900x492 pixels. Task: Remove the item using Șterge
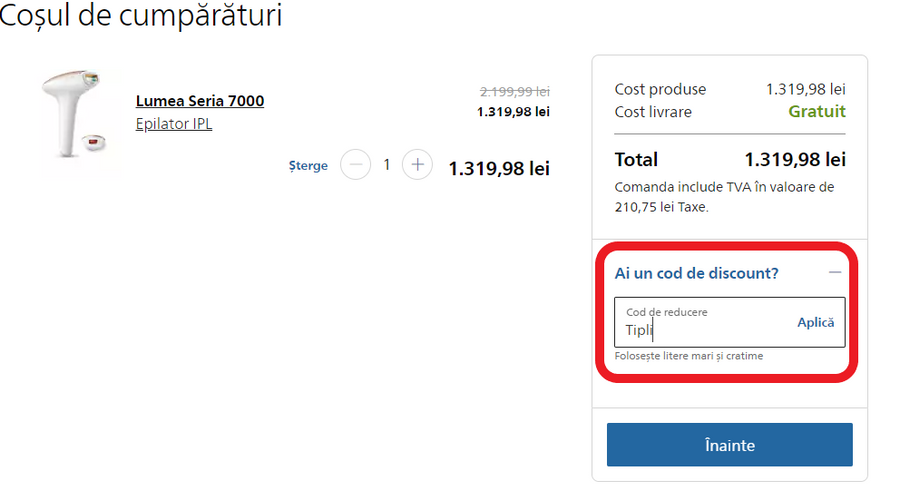tap(308, 166)
